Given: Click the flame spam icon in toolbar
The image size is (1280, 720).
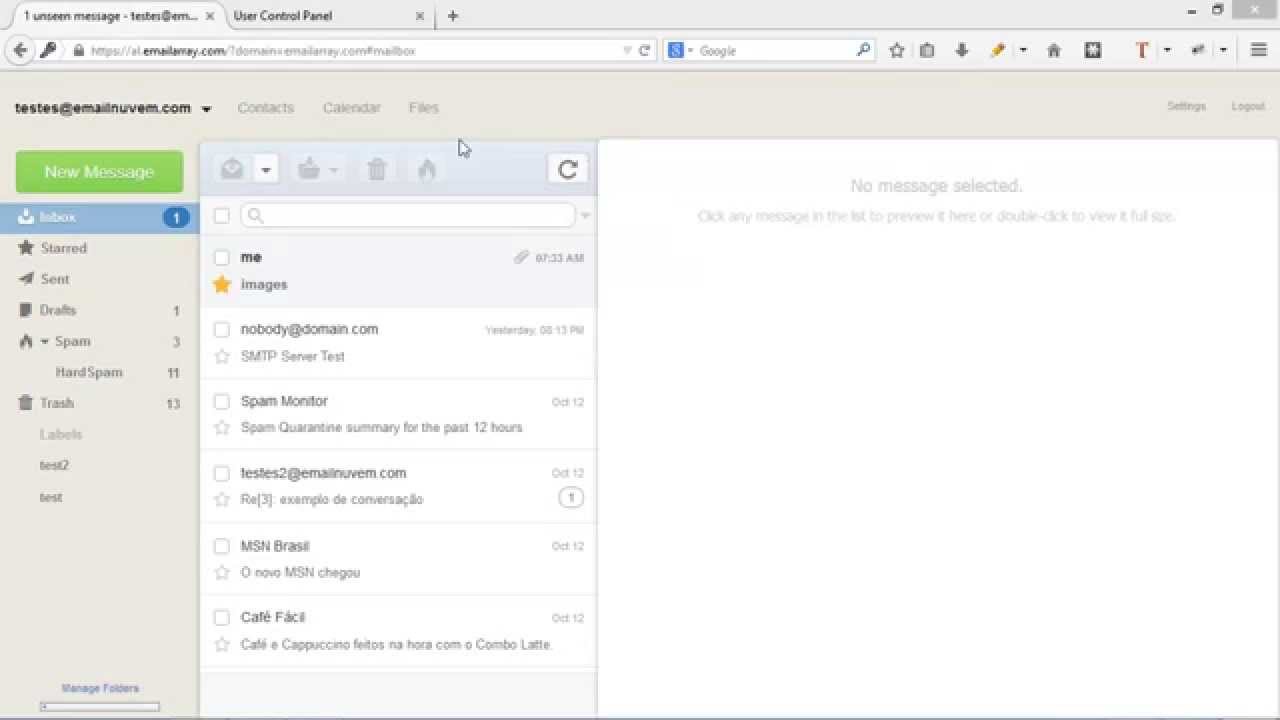Looking at the screenshot, I should tap(427, 169).
